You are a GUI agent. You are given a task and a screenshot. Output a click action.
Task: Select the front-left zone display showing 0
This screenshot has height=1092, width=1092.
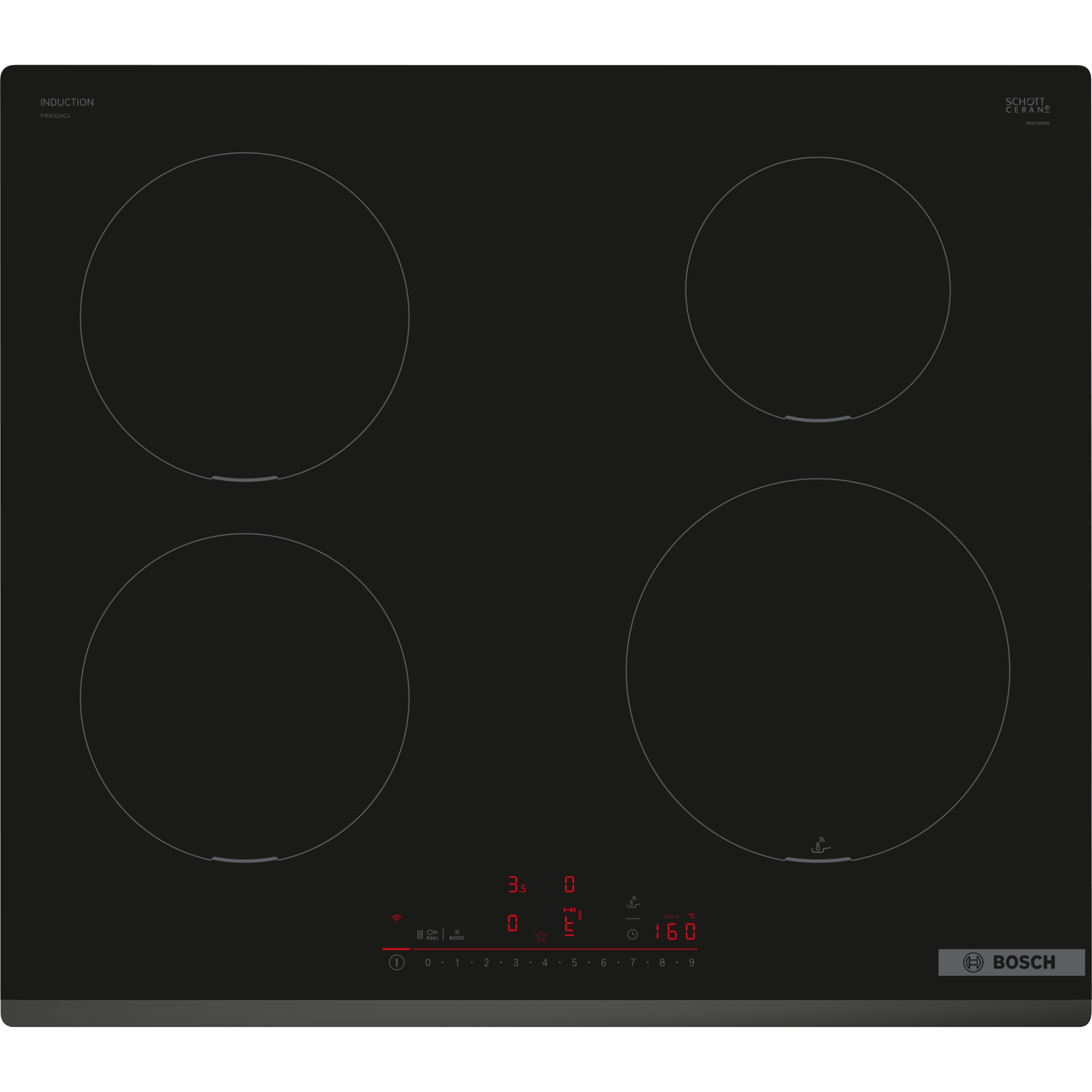click(513, 923)
